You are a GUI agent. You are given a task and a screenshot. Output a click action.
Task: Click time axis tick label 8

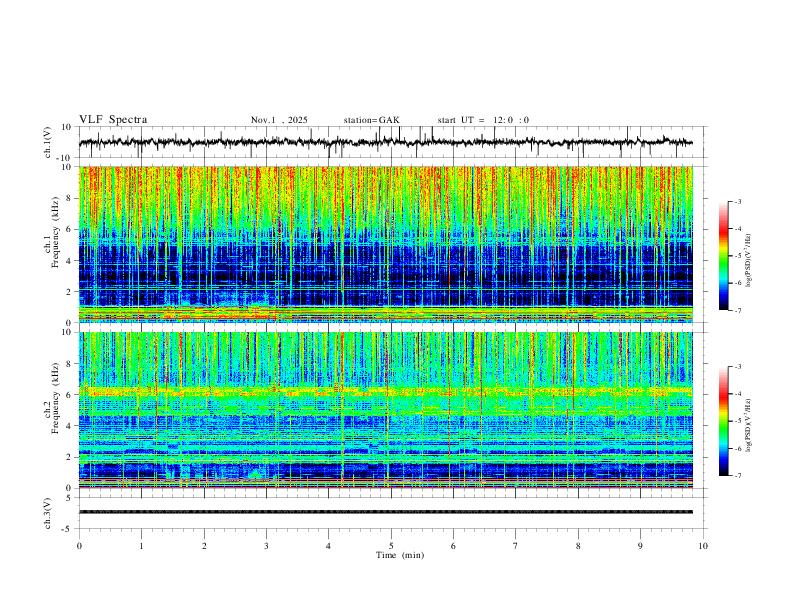pyautogui.click(x=578, y=546)
